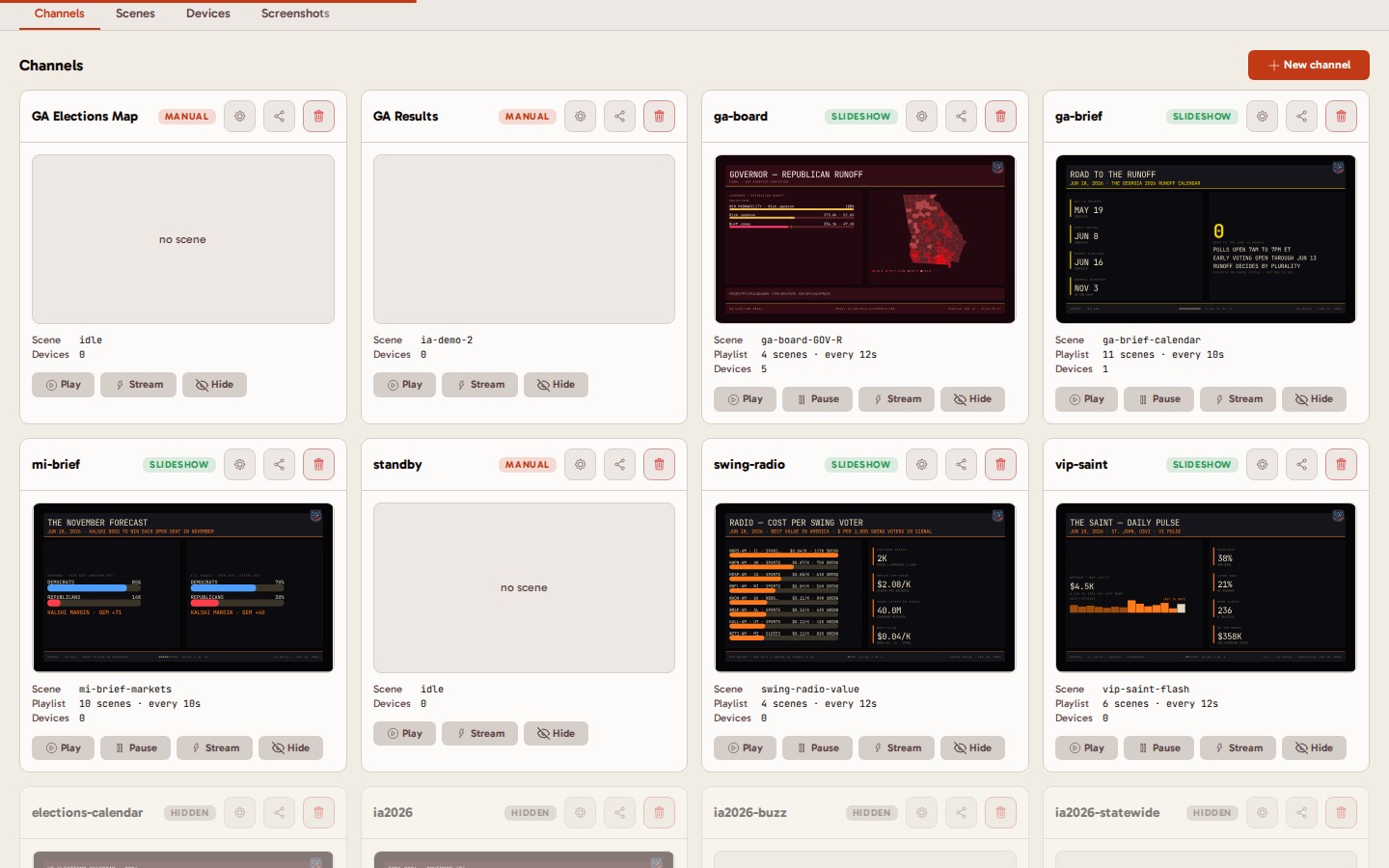1389x868 pixels.
Task: Create a New channel
Action: [x=1309, y=65]
